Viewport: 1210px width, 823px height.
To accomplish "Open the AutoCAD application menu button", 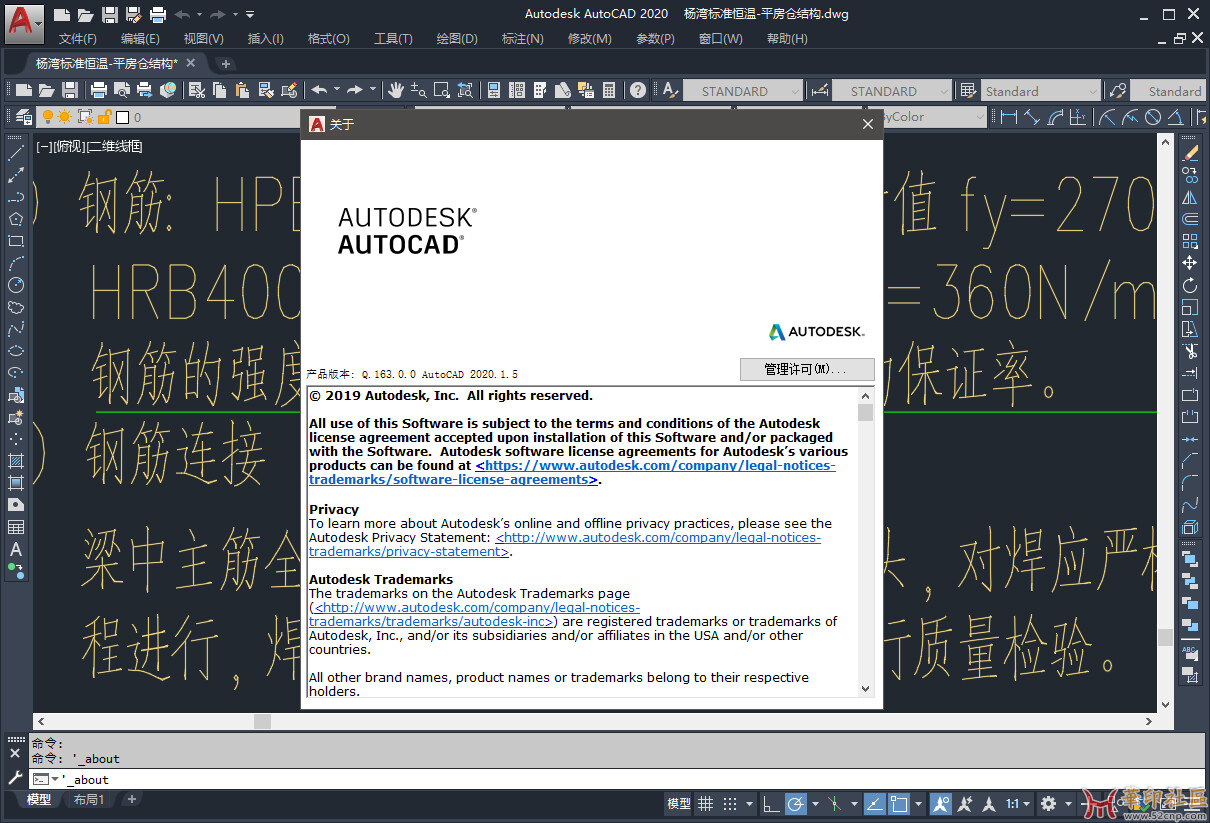I will click(24, 22).
